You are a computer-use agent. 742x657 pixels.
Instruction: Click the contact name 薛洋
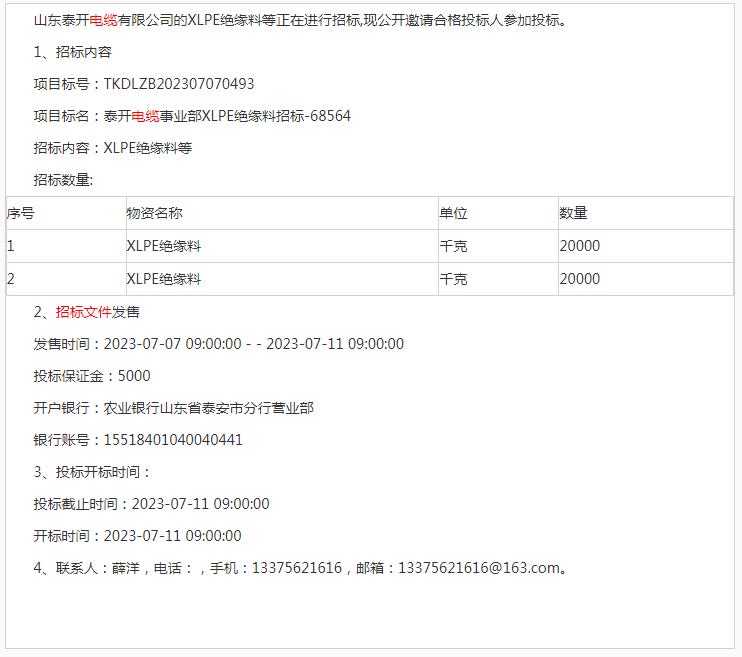[125, 568]
